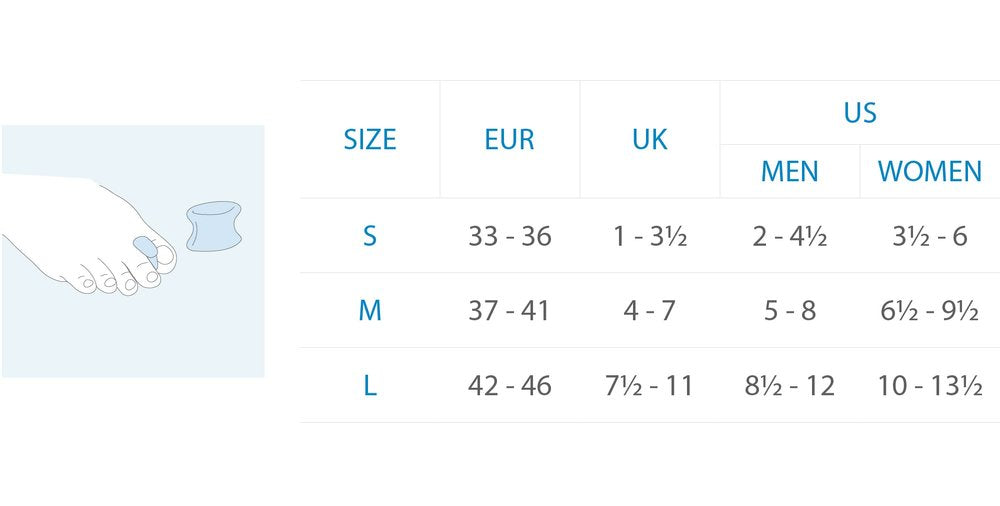Select size L row label
The width and height of the screenshot is (1000, 506).
(x=370, y=385)
